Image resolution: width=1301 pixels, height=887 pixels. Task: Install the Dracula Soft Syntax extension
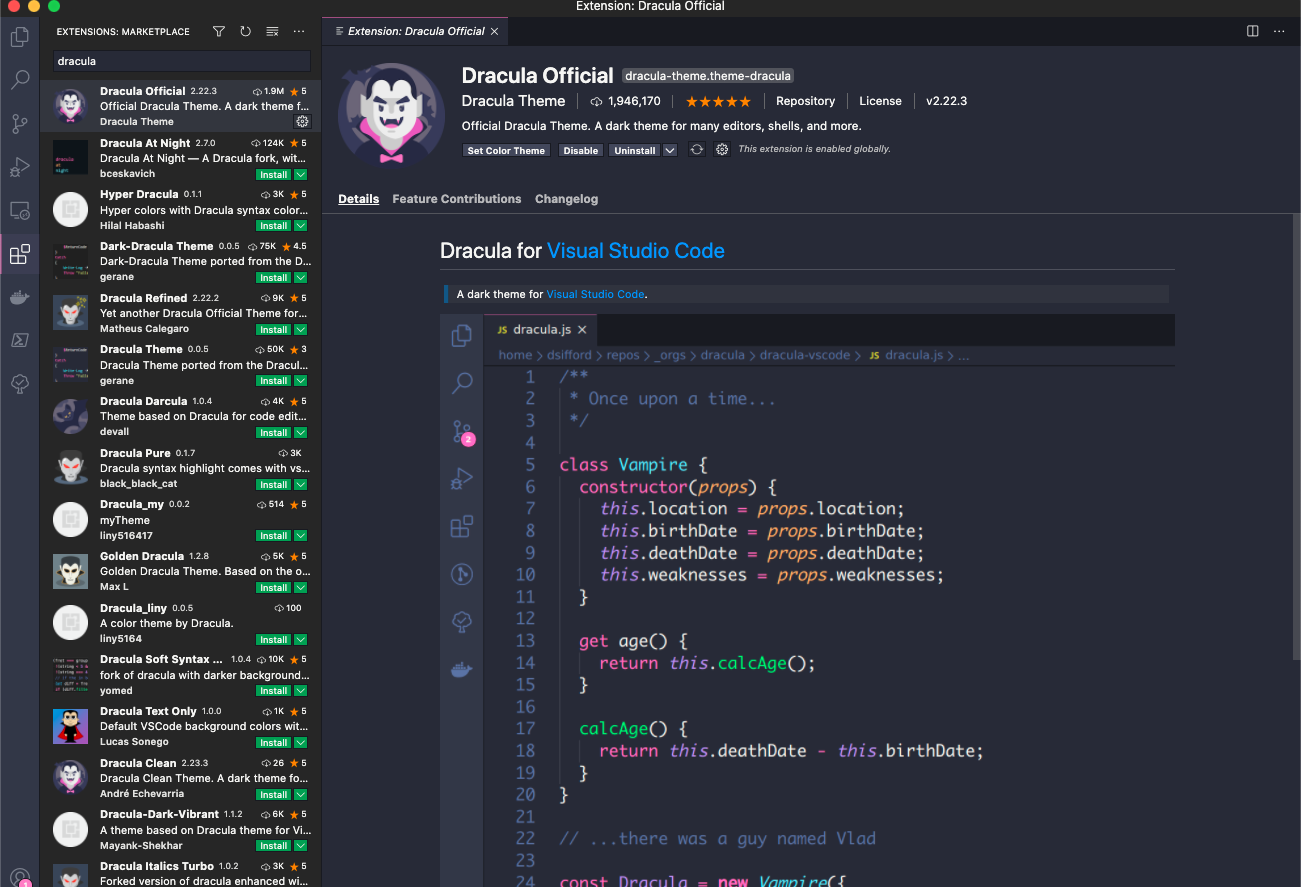pos(274,691)
